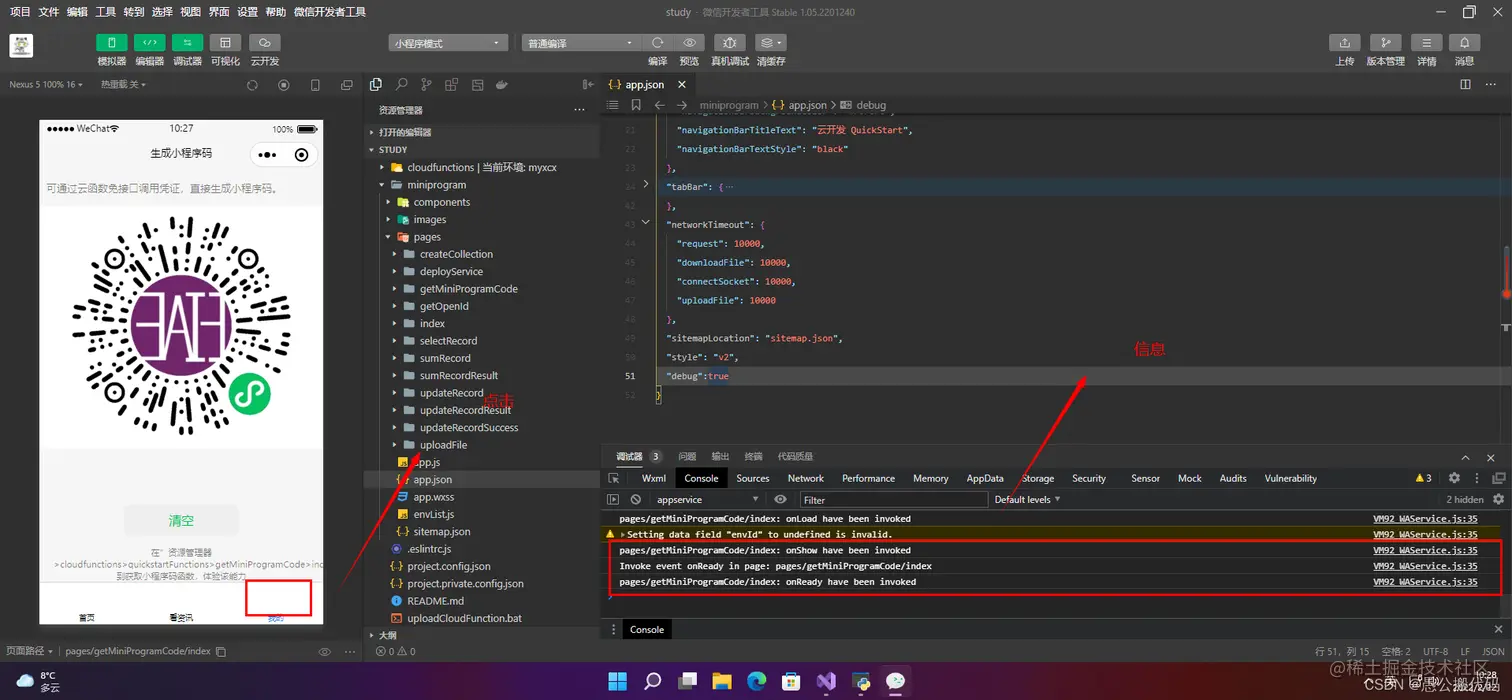Click the 预览 preview eye icon
Image resolution: width=1512 pixels, height=700 pixels.
pos(689,43)
